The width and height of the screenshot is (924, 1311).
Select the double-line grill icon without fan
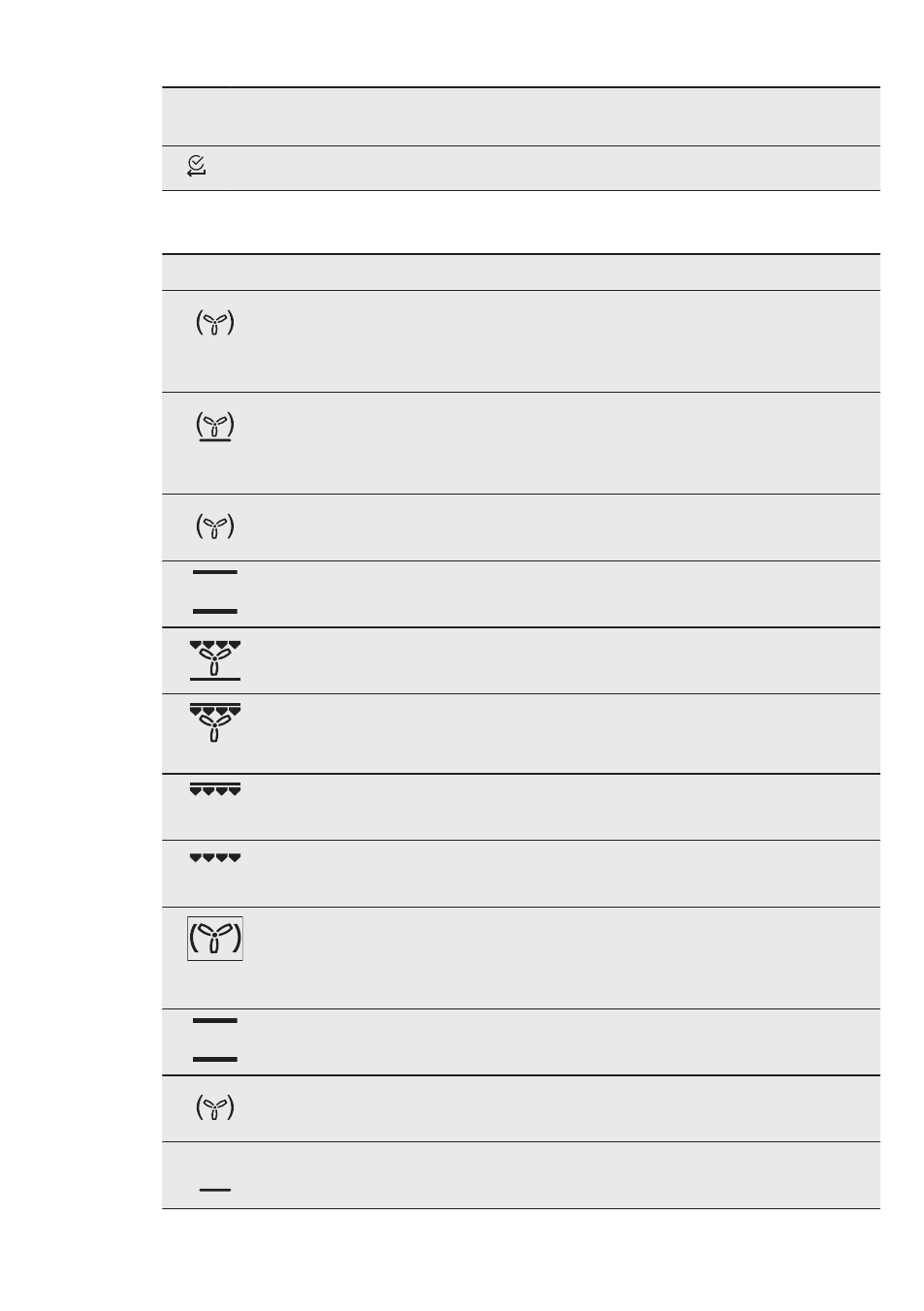[215, 789]
